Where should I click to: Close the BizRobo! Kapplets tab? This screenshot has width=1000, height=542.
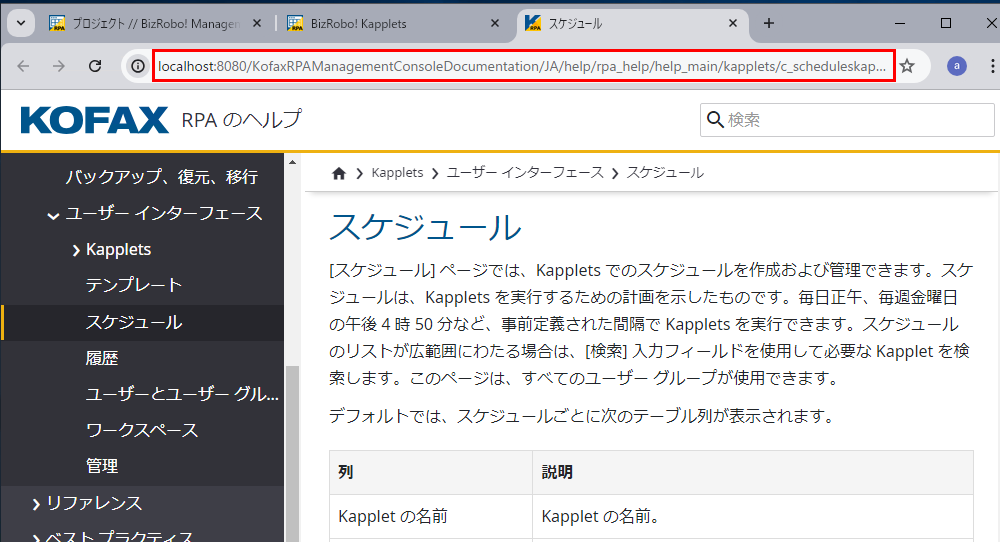pyautogui.click(x=494, y=24)
